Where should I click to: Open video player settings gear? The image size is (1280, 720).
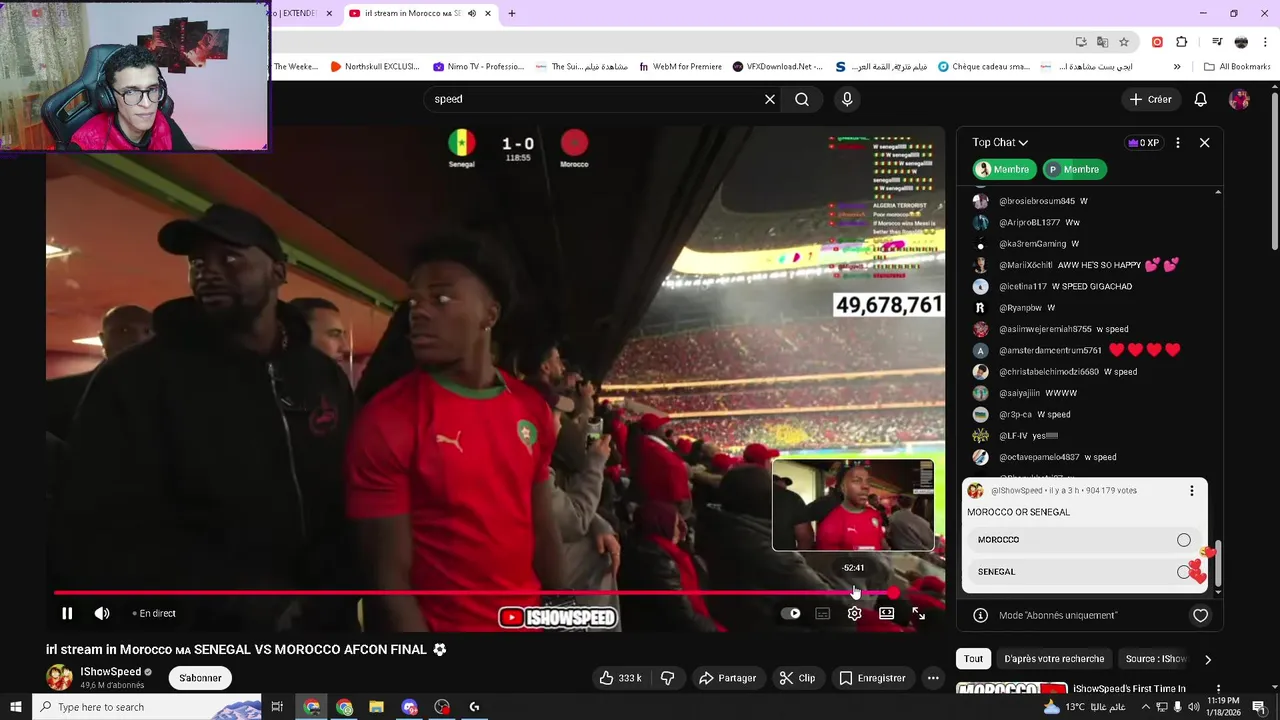854,613
